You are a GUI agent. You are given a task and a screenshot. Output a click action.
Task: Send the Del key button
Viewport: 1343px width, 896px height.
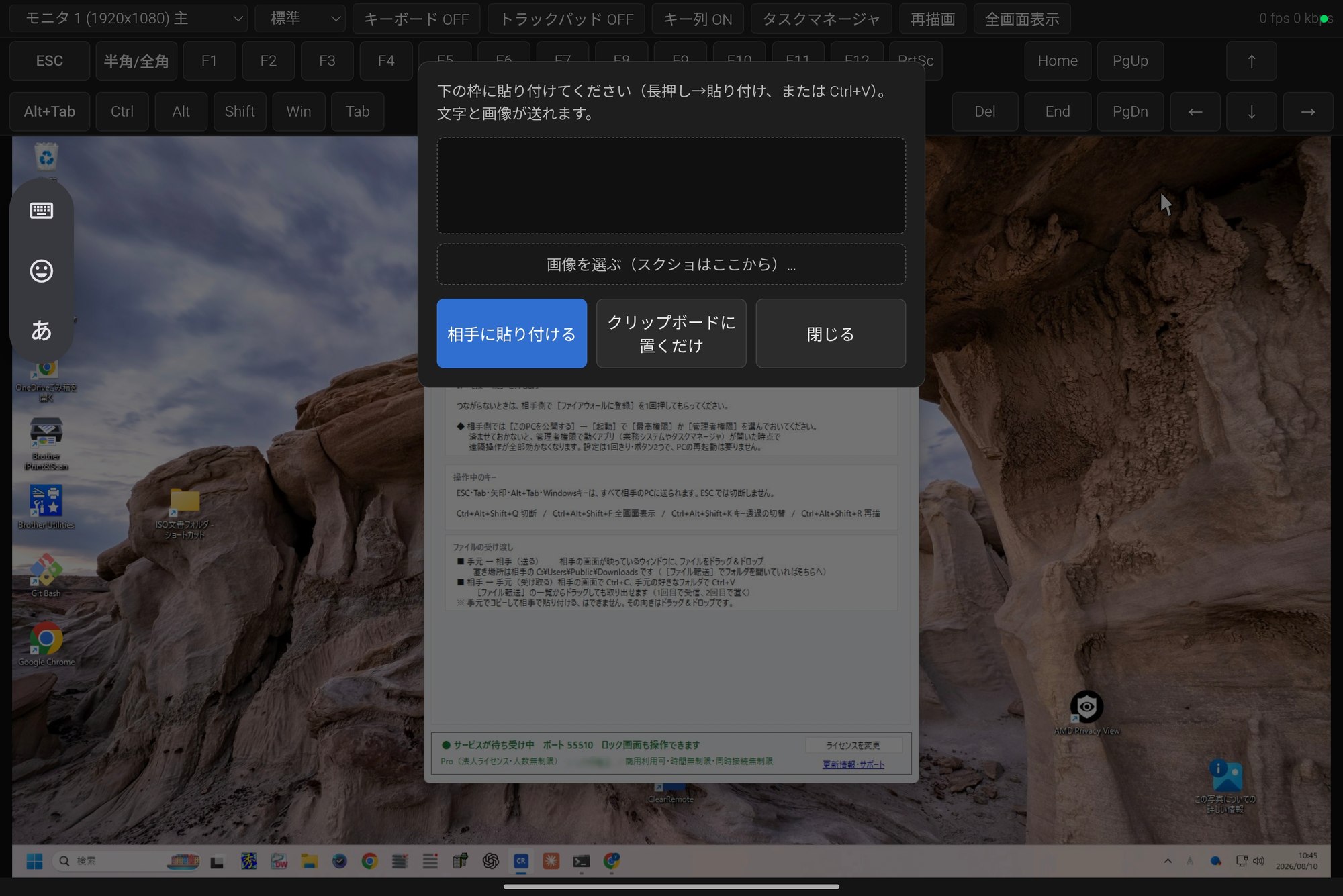[x=985, y=111]
